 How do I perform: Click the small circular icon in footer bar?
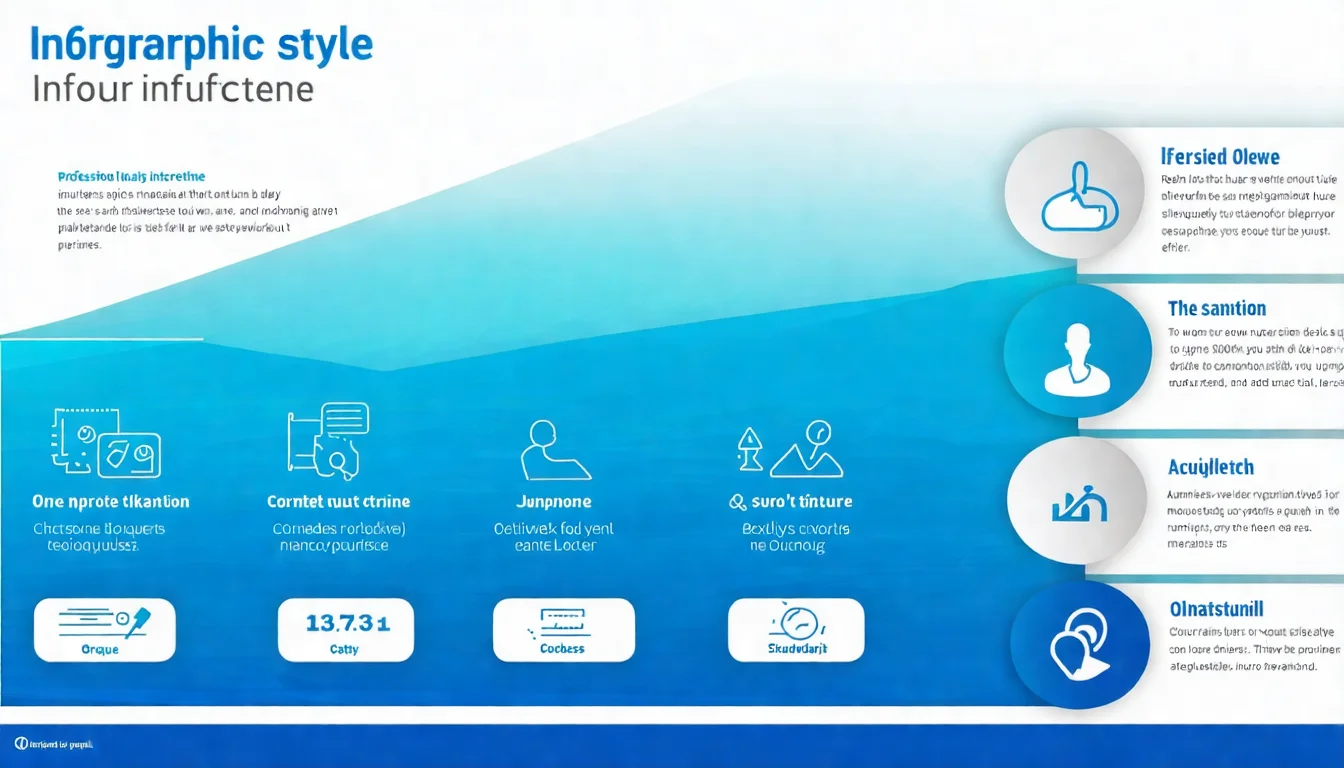point(21,744)
